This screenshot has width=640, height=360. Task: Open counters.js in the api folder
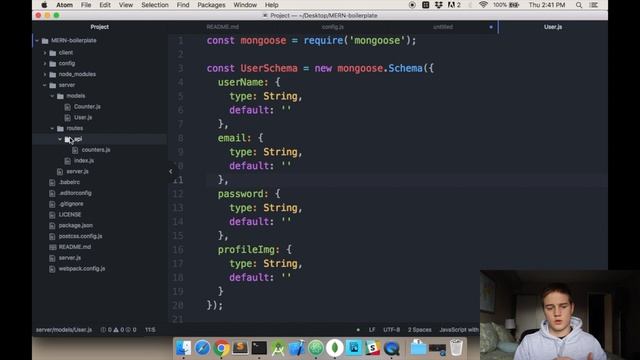(x=96, y=150)
